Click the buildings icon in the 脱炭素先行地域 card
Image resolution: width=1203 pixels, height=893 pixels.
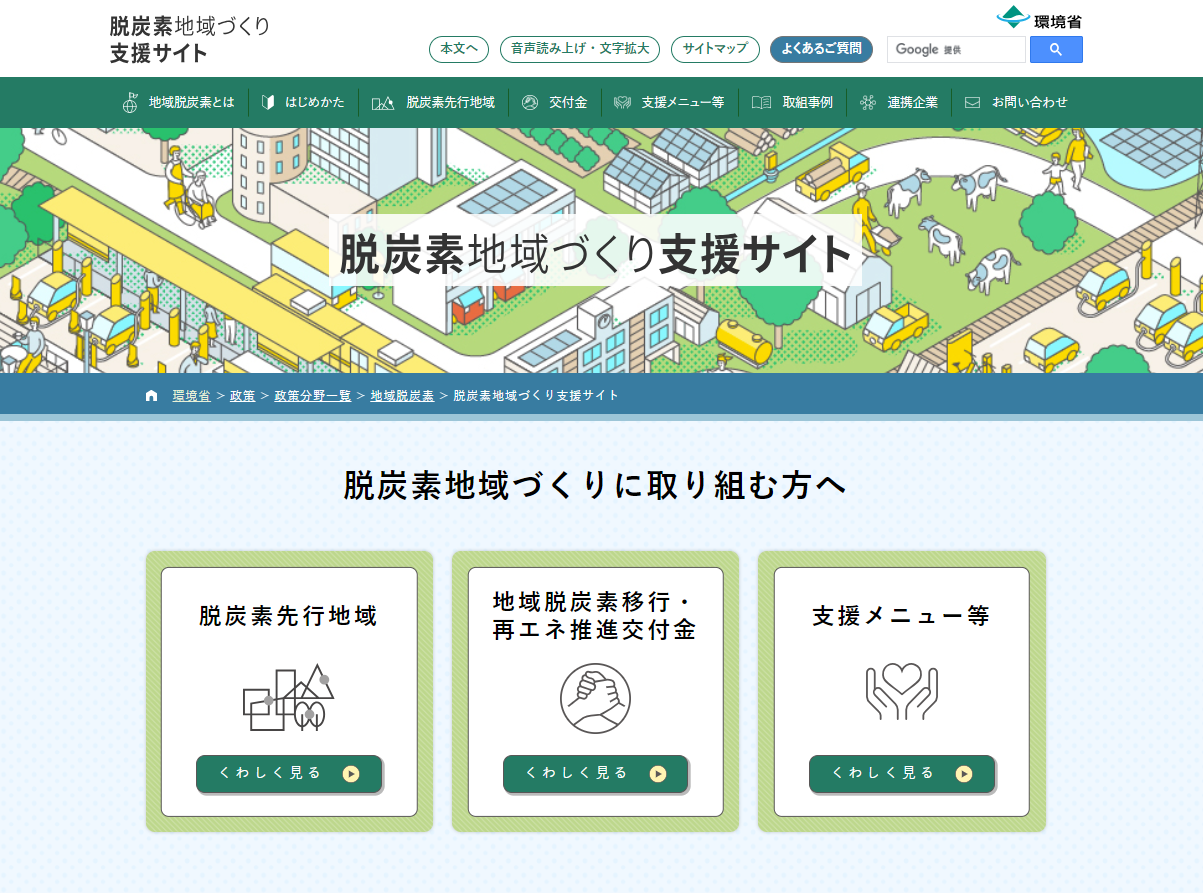click(288, 696)
